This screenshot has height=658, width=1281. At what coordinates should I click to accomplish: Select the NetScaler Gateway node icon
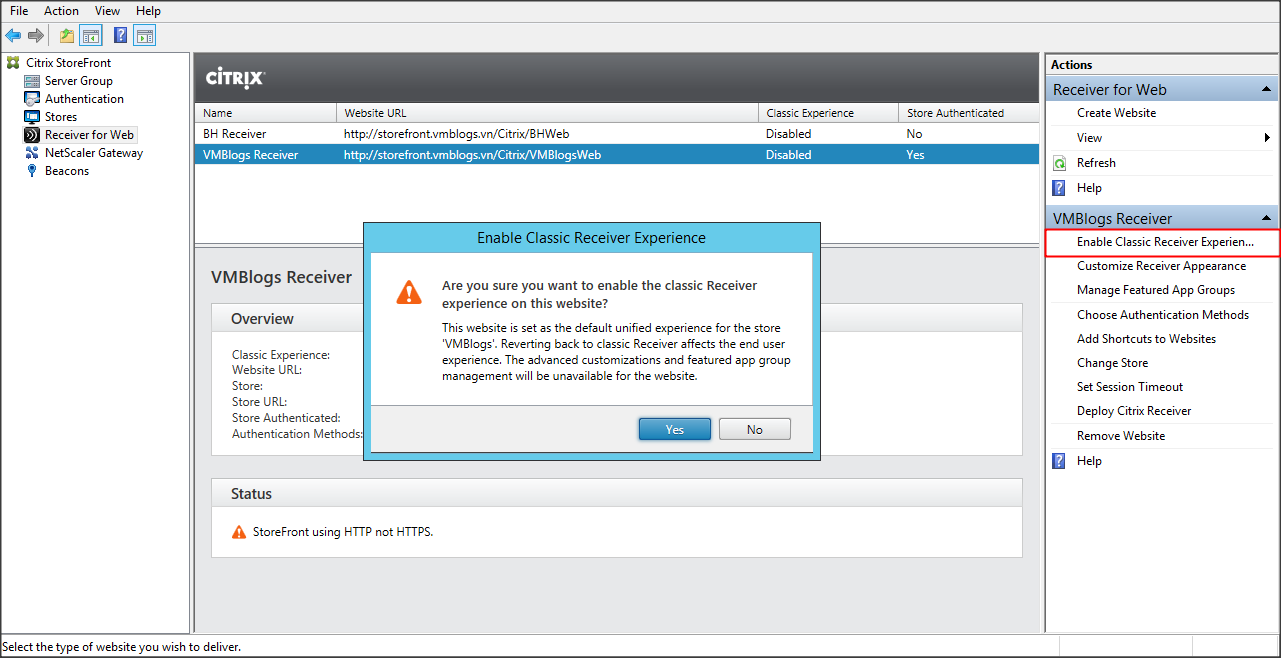32,153
